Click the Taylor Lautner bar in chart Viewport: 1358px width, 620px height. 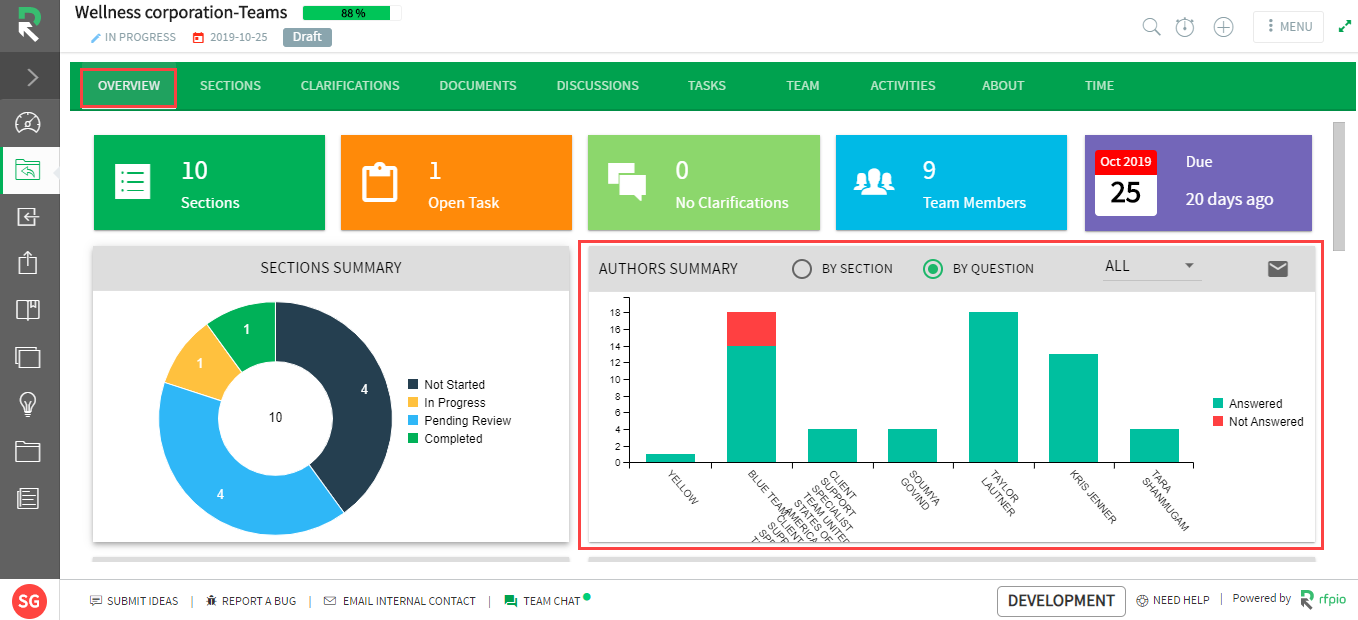click(x=993, y=387)
